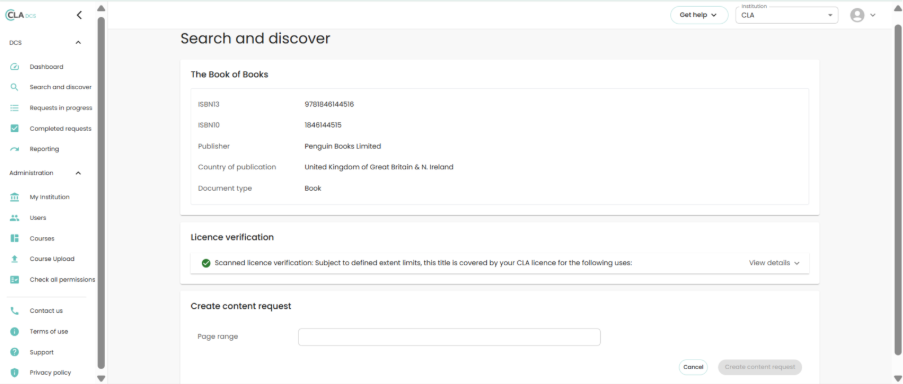
Task: Click the publisher Penguin Books Limited
Action: coord(343,146)
